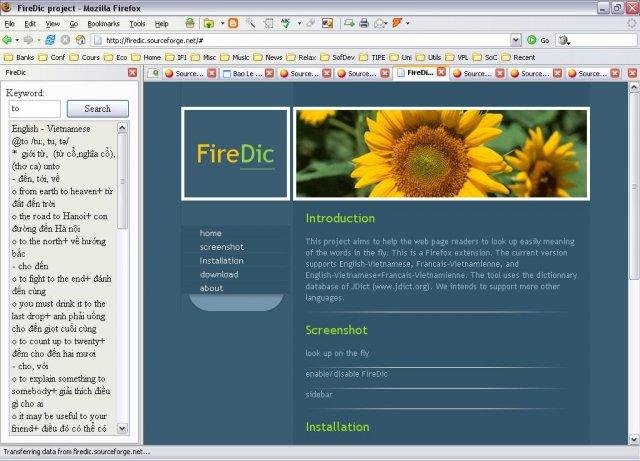640x461 pixels.
Task: Open the download link on page
Action: click(x=219, y=274)
